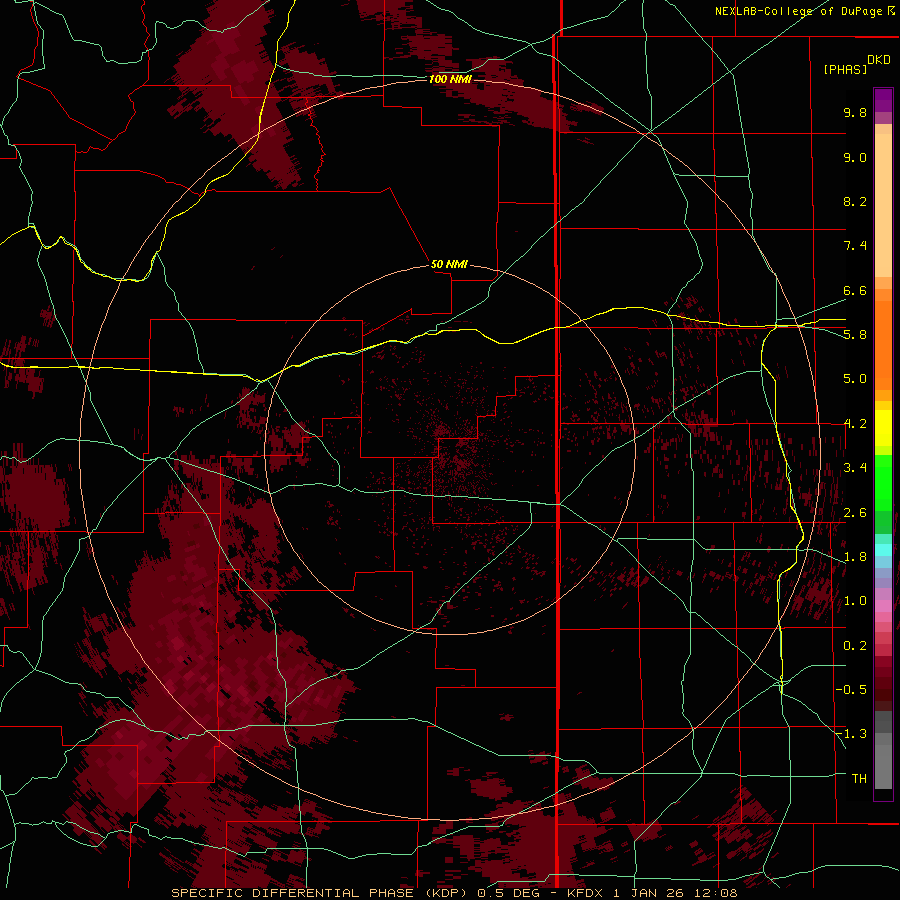Click the -0.5 scale label
The width and height of the screenshot is (900, 900).
click(851, 690)
